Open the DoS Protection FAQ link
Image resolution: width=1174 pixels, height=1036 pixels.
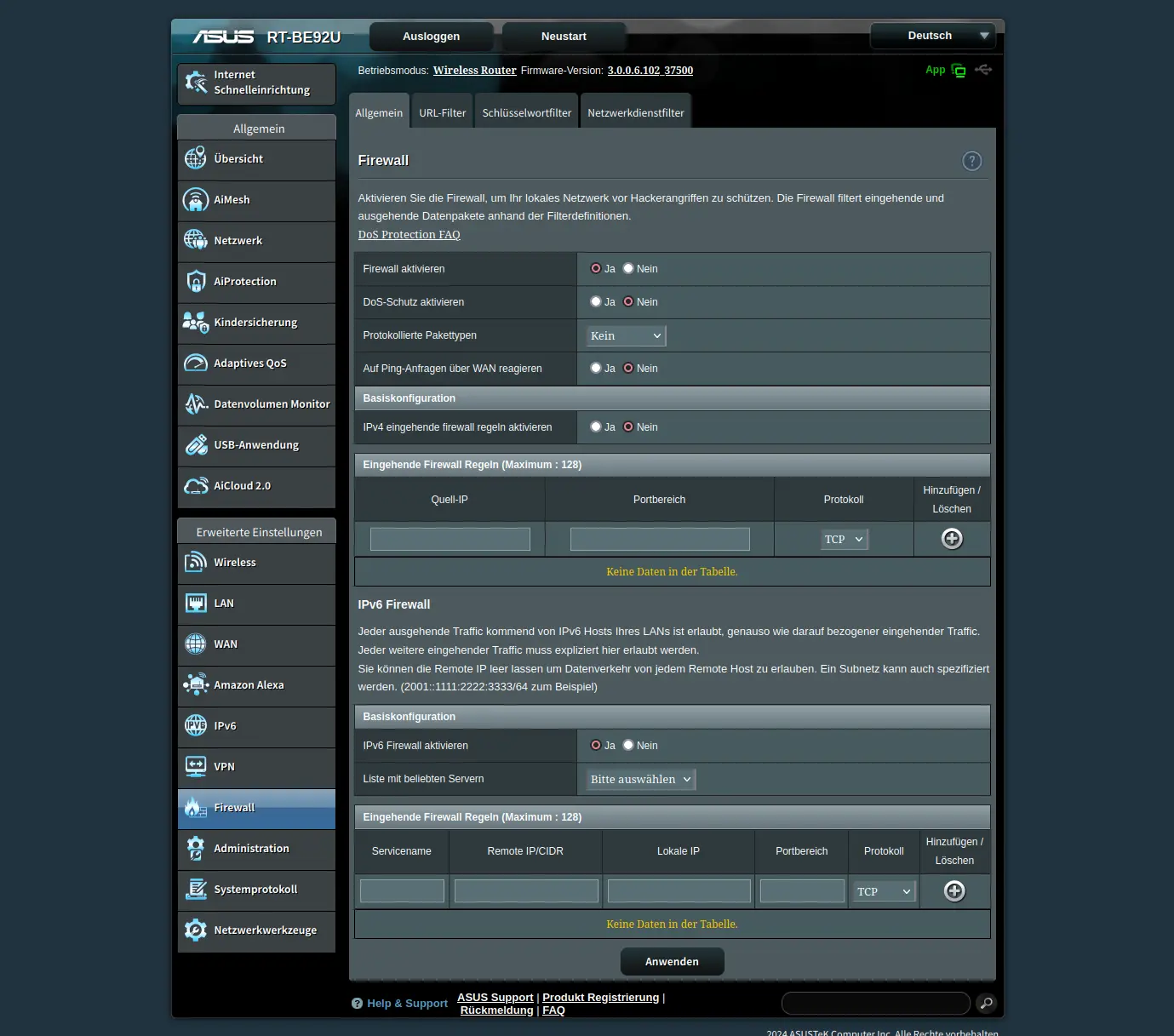409,235
